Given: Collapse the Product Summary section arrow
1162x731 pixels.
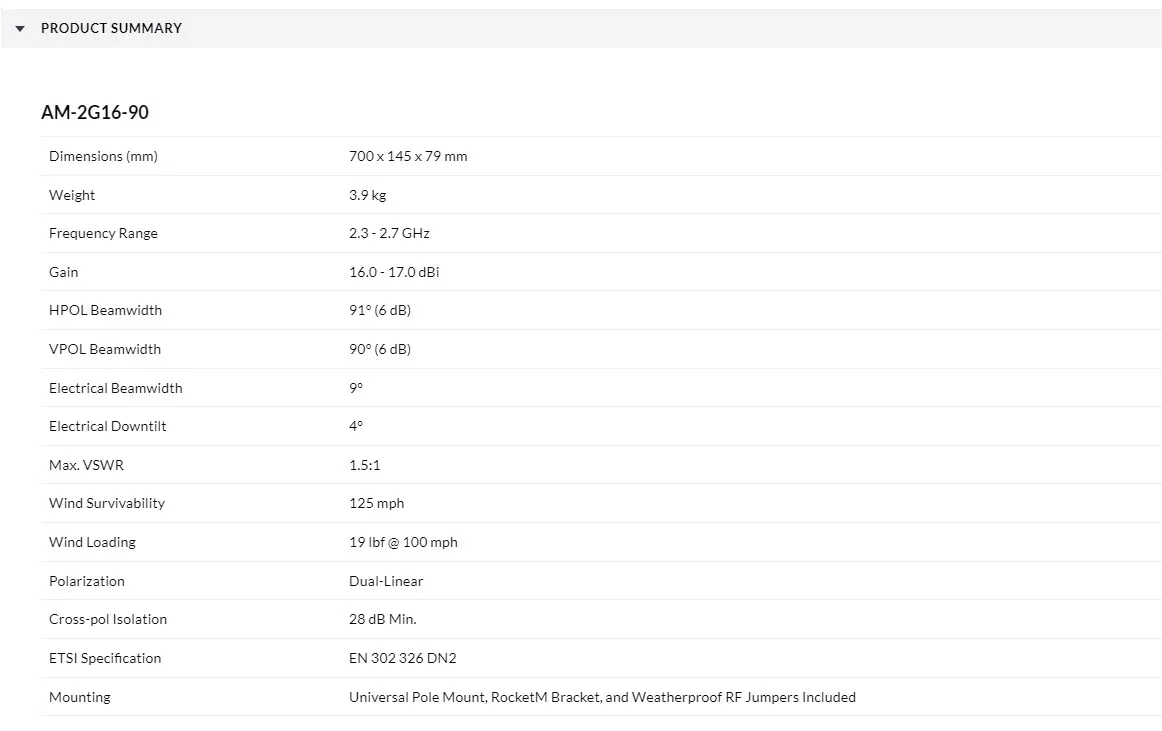Looking at the screenshot, I should tap(20, 29).
